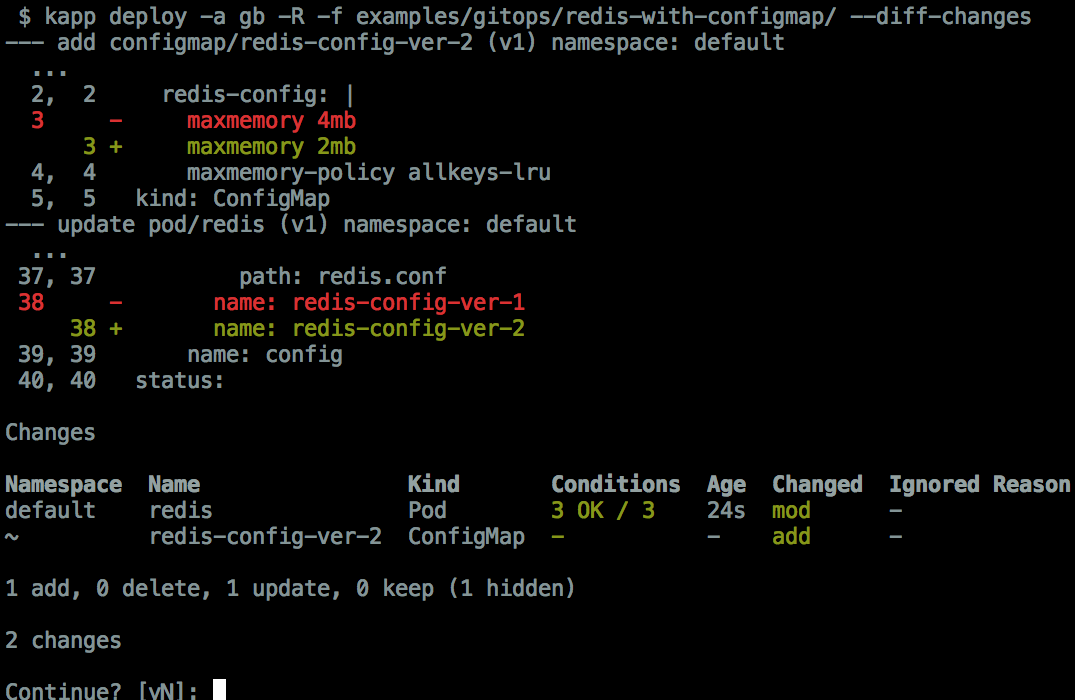Viewport: 1075px width, 700px height.
Task: Click the 'ConfigMap' kind cell in table
Action: coord(466,537)
